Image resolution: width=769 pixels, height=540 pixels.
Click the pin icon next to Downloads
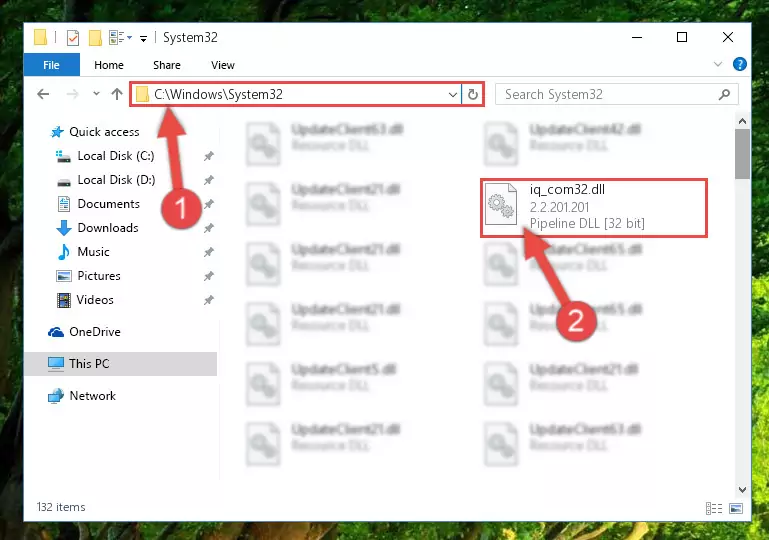click(x=209, y=229)
